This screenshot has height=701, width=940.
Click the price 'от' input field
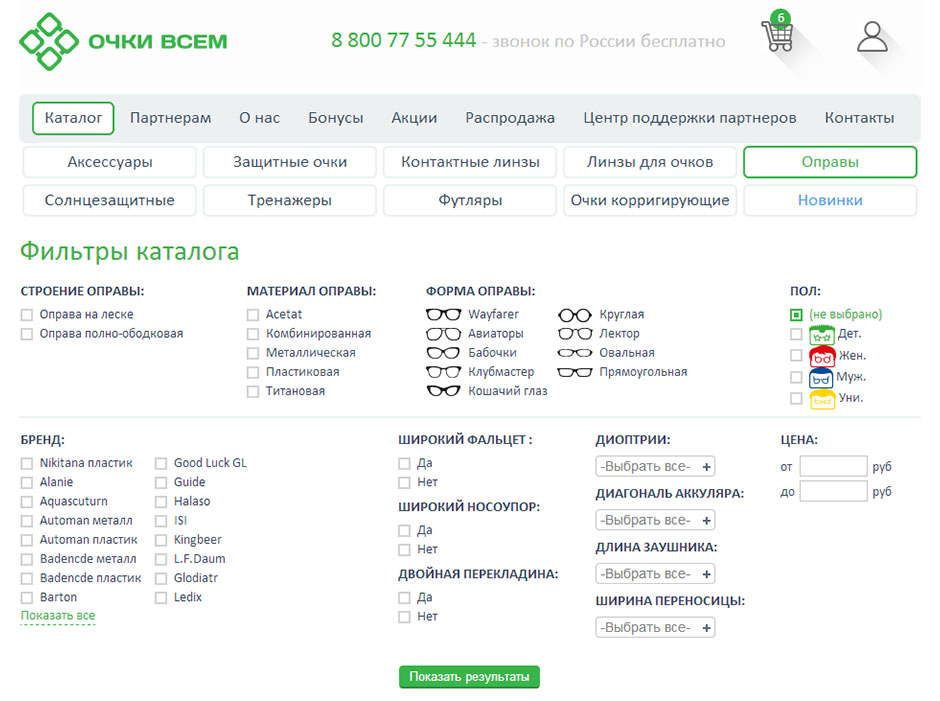[833, 466]
